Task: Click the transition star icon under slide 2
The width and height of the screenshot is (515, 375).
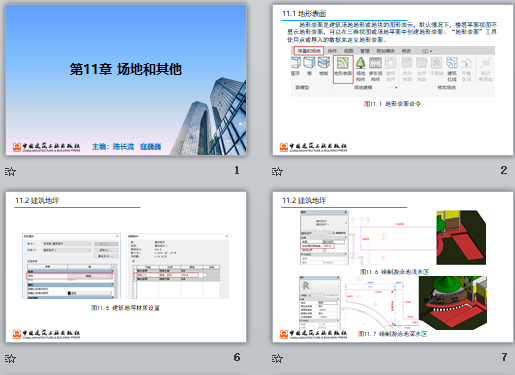Action: [277, 172]
